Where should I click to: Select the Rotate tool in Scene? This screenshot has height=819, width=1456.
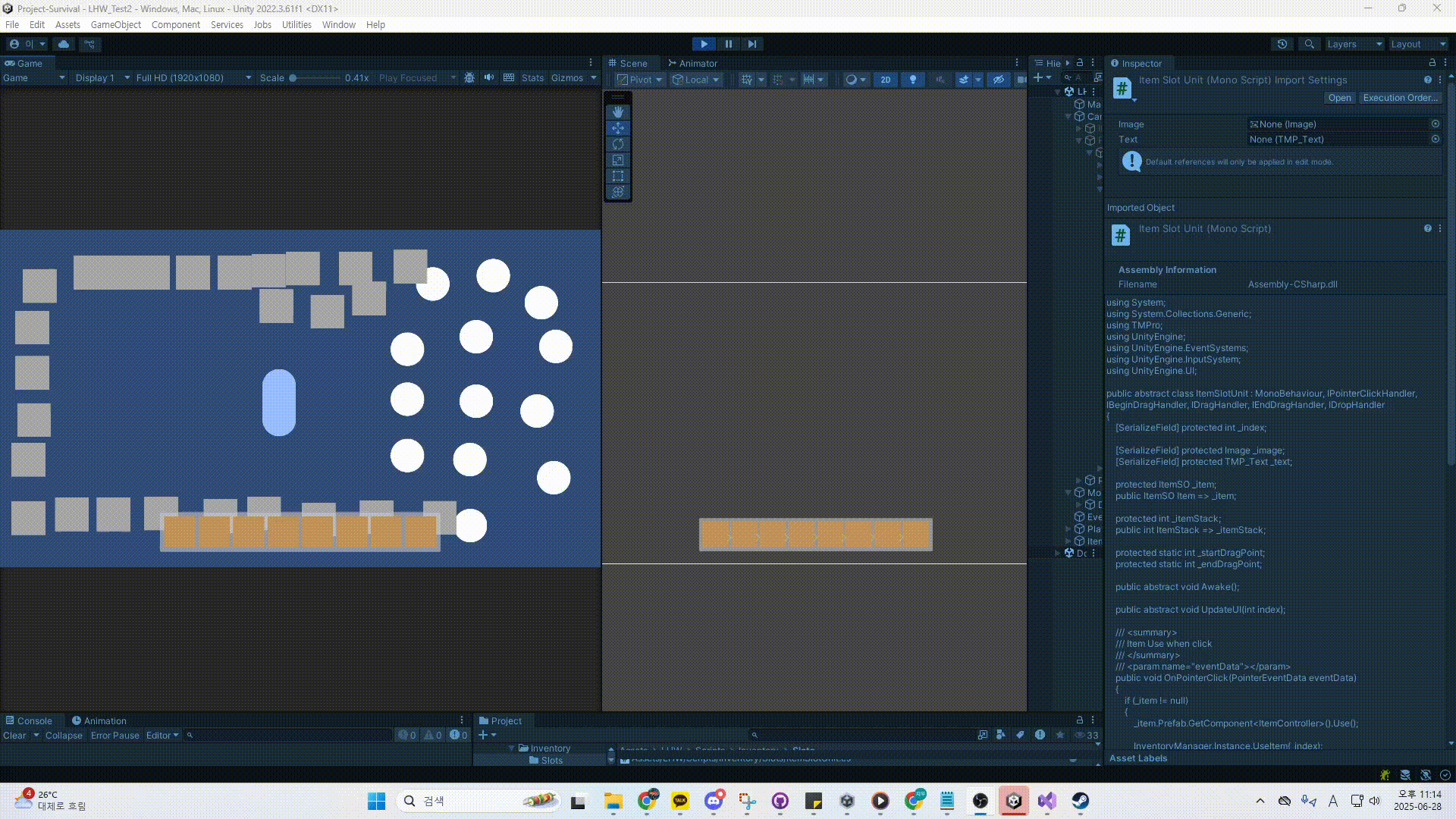618,144
